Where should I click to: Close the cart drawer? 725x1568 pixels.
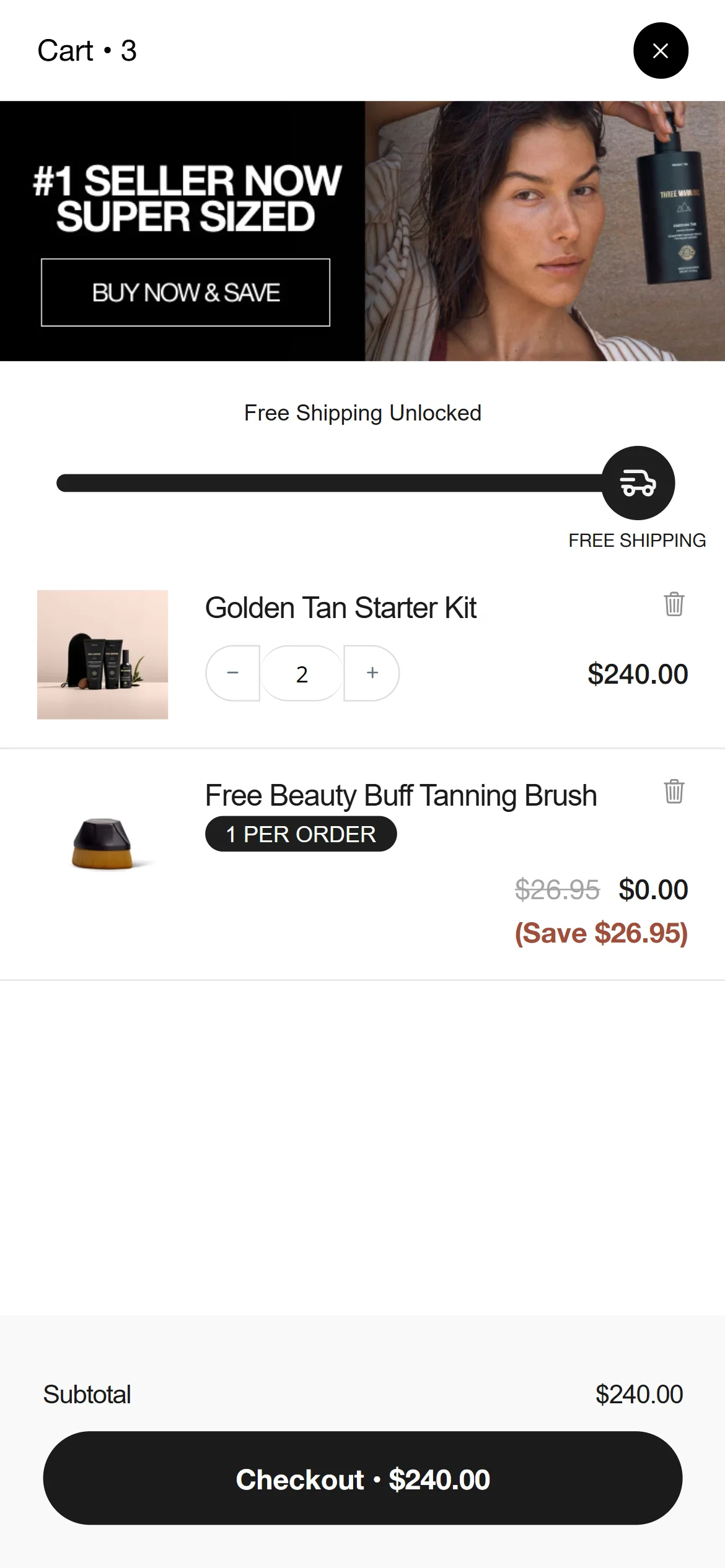pos(661,51)
